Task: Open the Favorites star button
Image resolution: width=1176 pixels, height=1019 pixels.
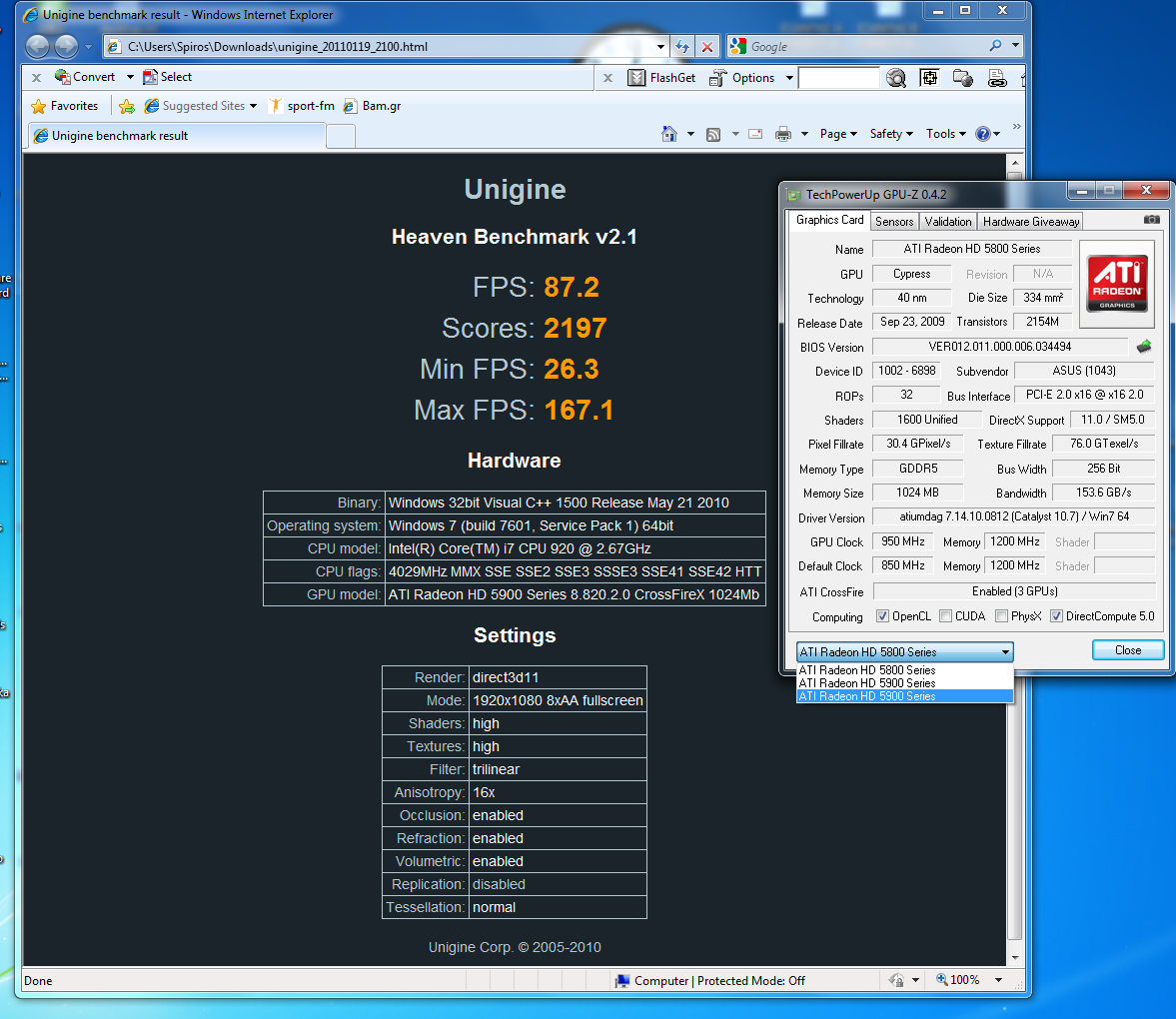Action: [x=65, y=106]
